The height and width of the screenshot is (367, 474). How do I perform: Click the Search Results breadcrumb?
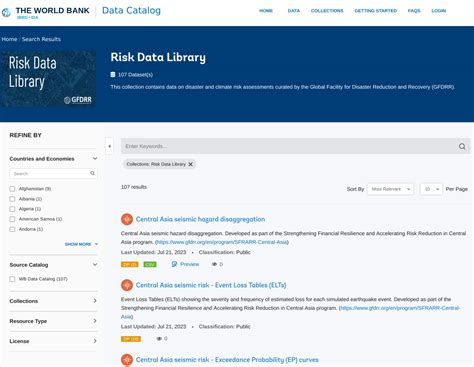point(41,39)
